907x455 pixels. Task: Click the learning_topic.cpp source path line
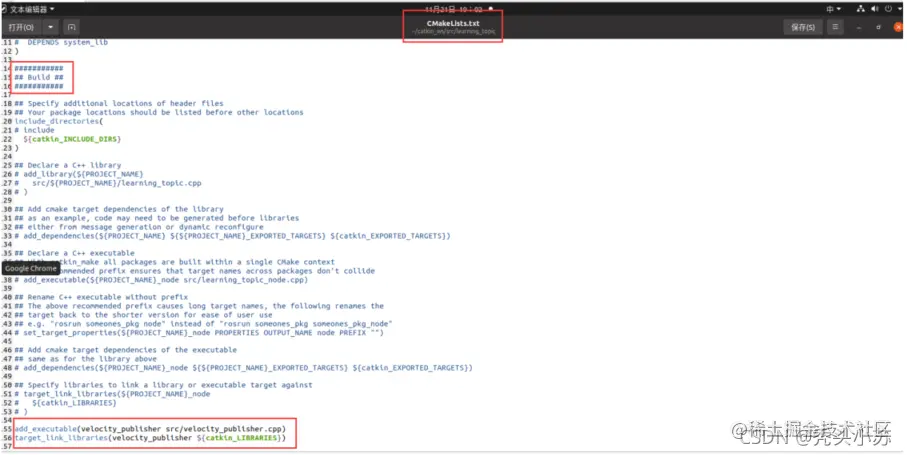coord(108,183)
